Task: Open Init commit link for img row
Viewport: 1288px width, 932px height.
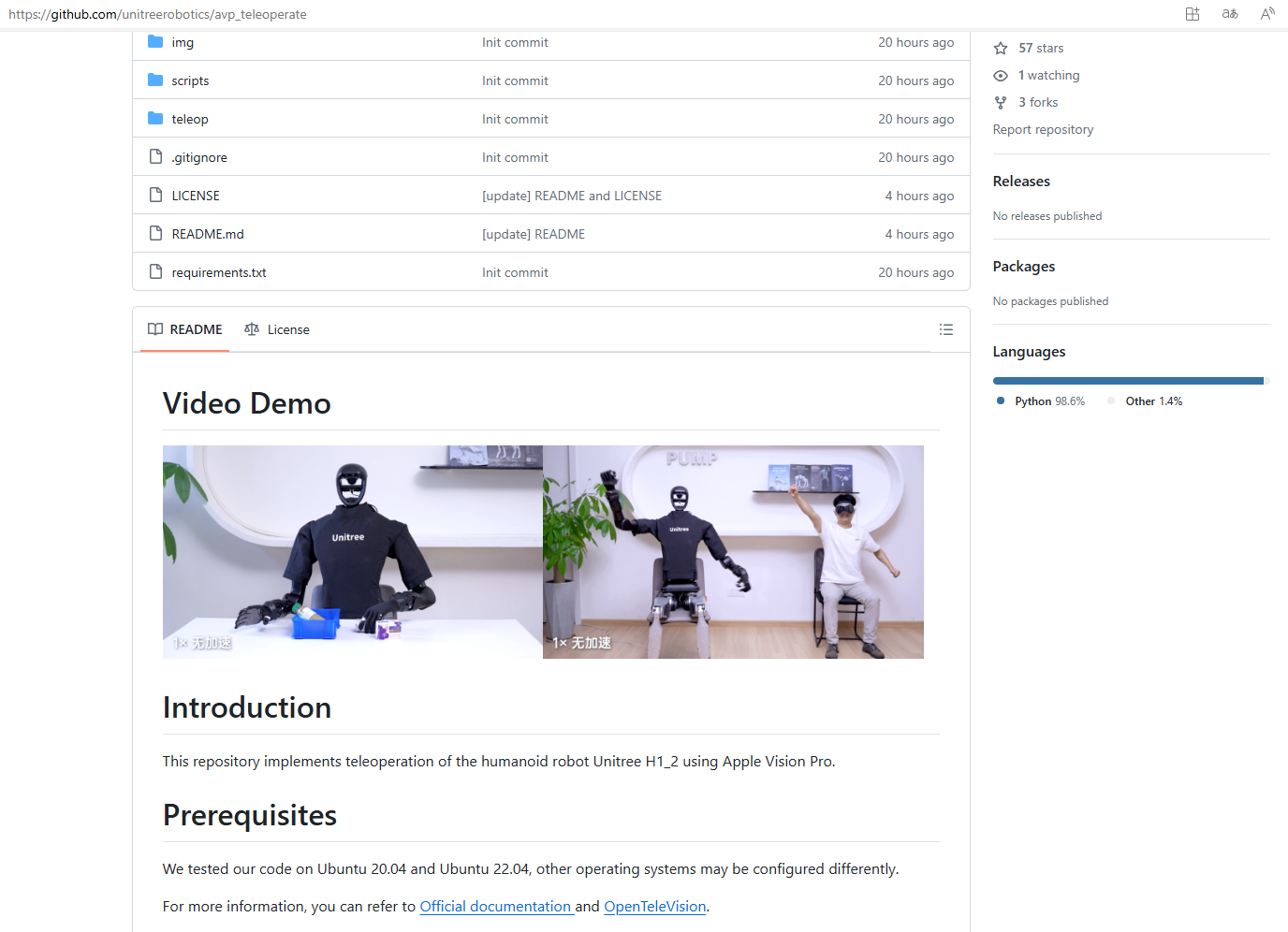Action: click(515, 42)
